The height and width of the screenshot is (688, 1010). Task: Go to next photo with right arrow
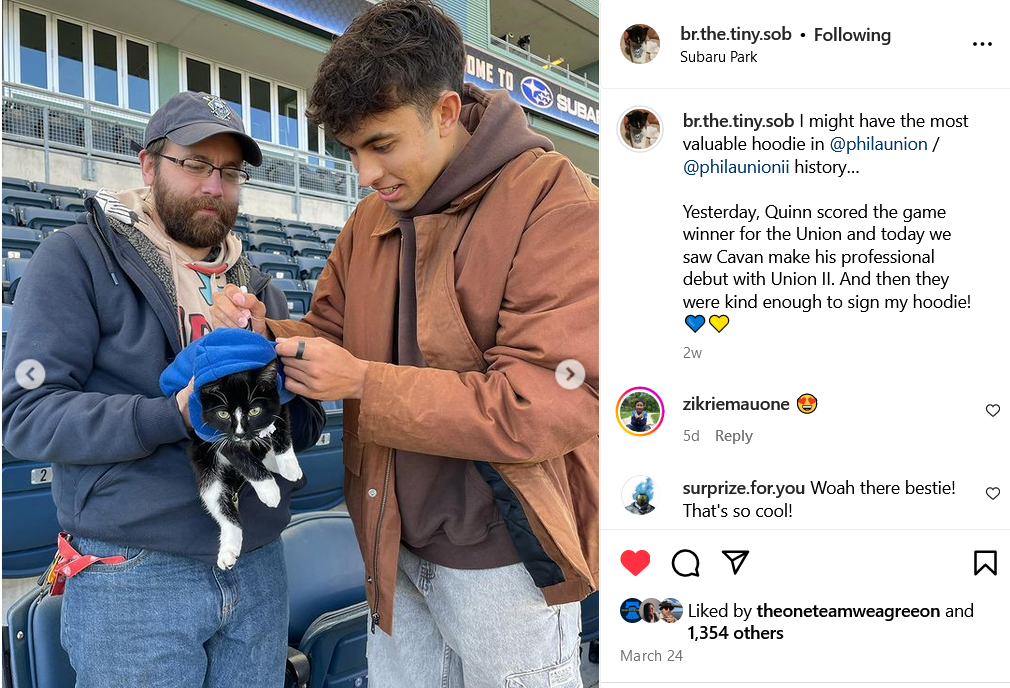pyautogui.click(x=570, y=375)
